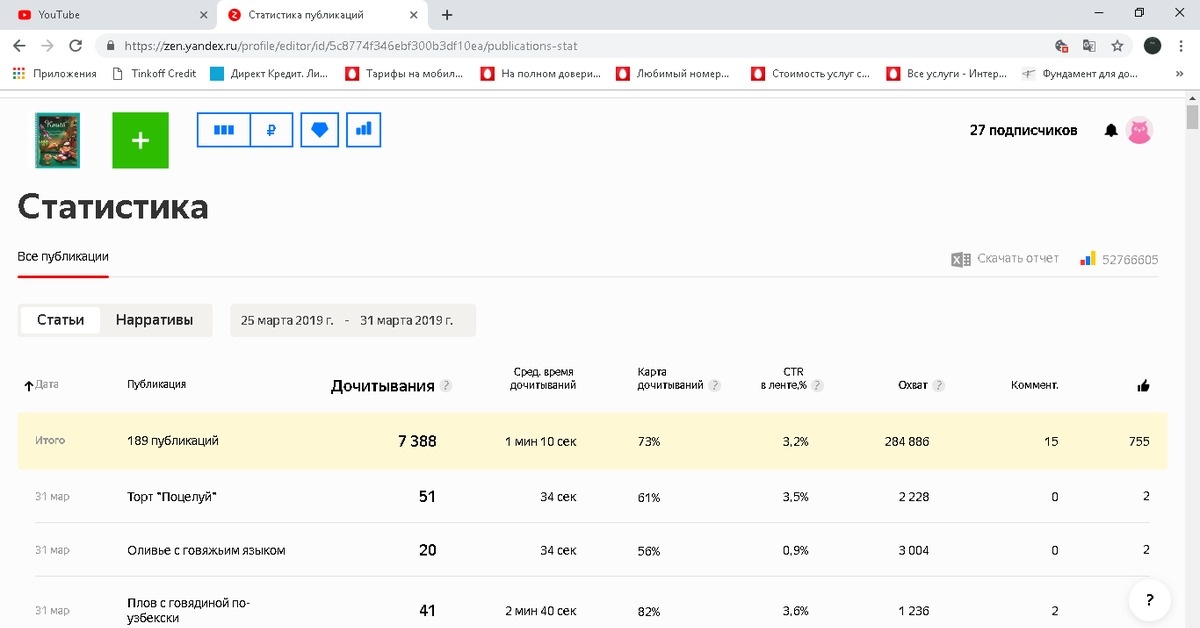The image size is (1200, 628).
Task: Open the Приложения apps bookmark
Action: point(54,73)
